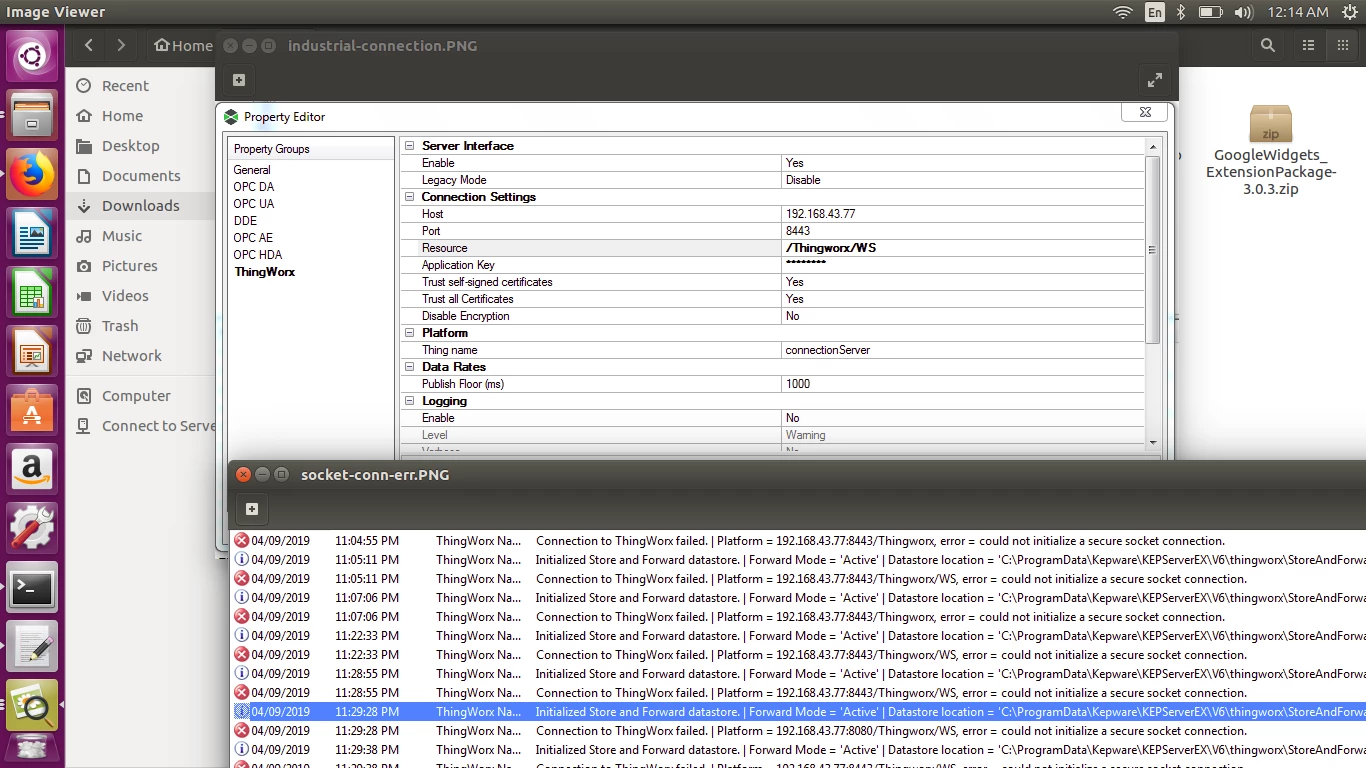1366x768 pixels.
Task: Click the Resource value /Thingworx/WS
Action: pyautogui.click(x=831, y=248)
